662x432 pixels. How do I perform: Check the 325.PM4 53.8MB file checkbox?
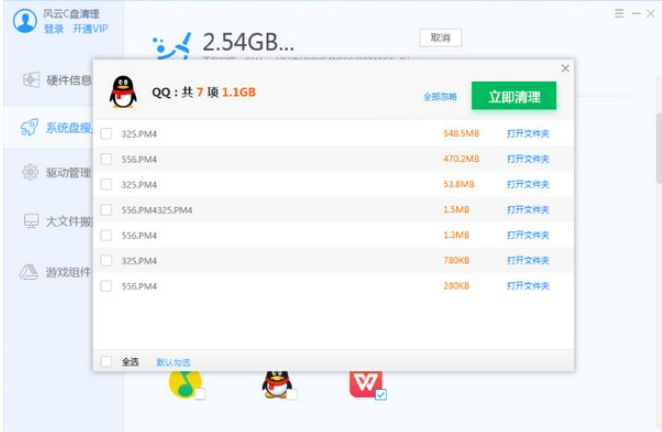tap(106, 185)
